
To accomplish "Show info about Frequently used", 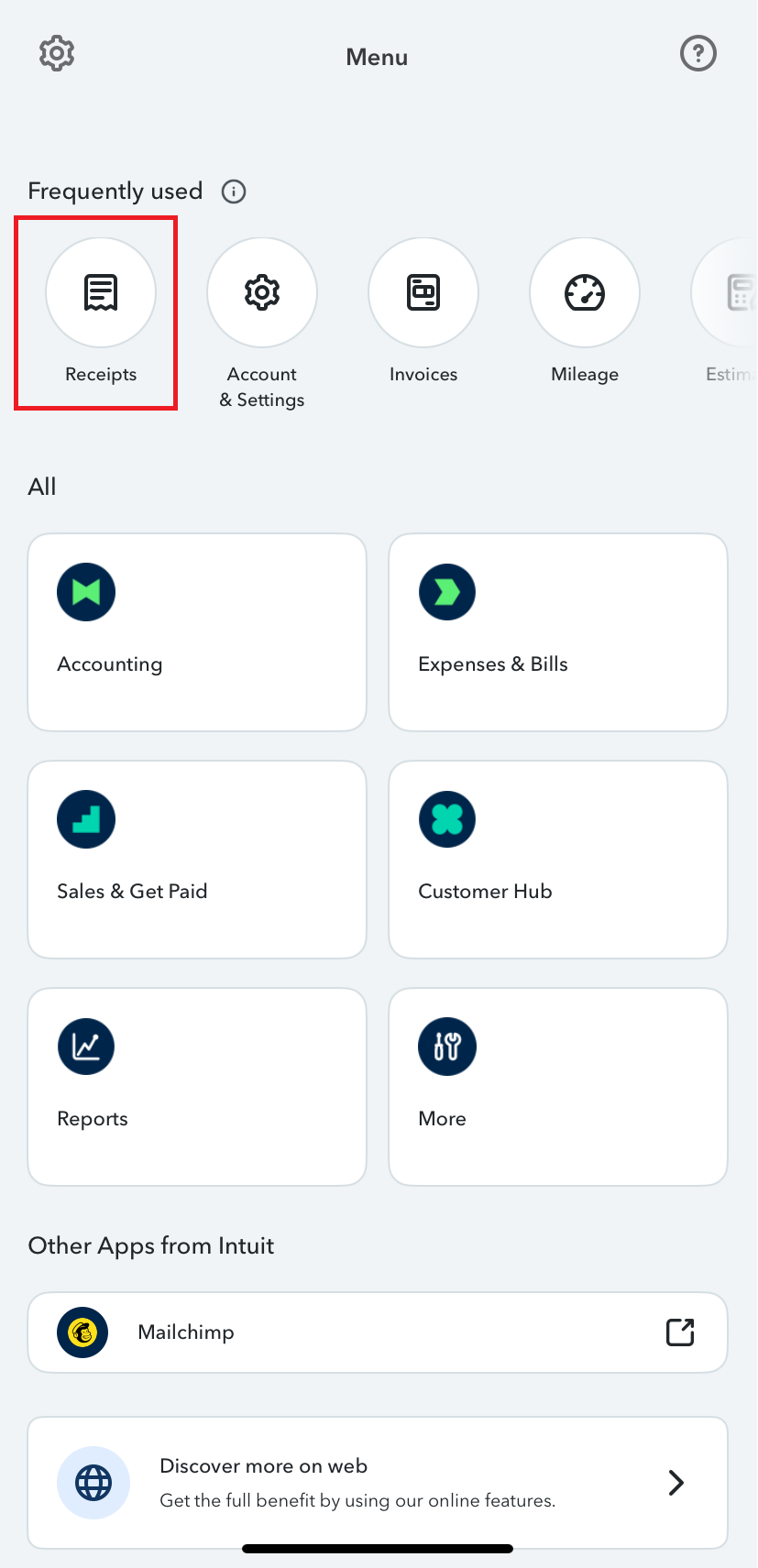I will (234, 192).
